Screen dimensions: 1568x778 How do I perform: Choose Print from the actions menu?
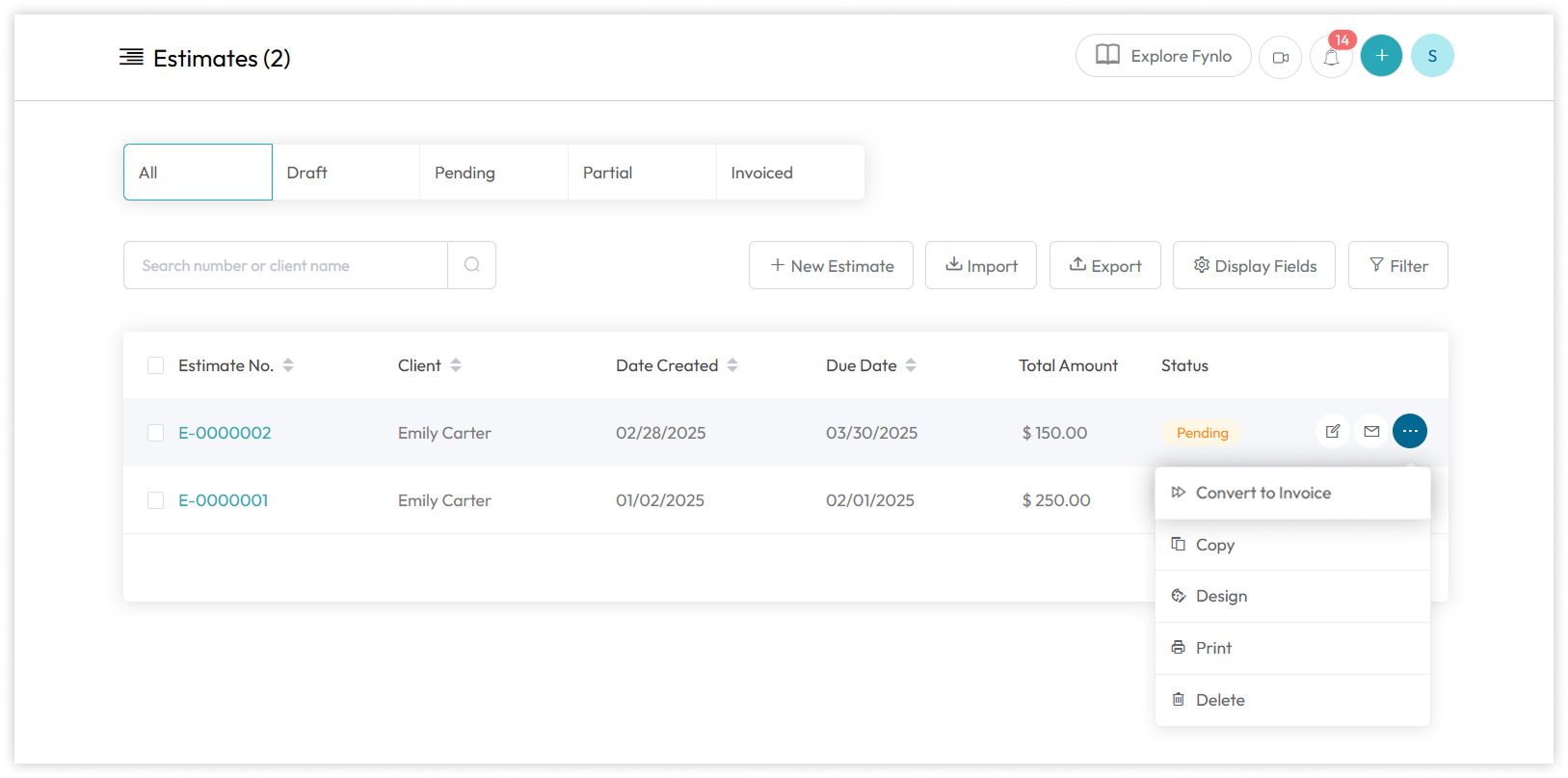(x=1292, y=648)
